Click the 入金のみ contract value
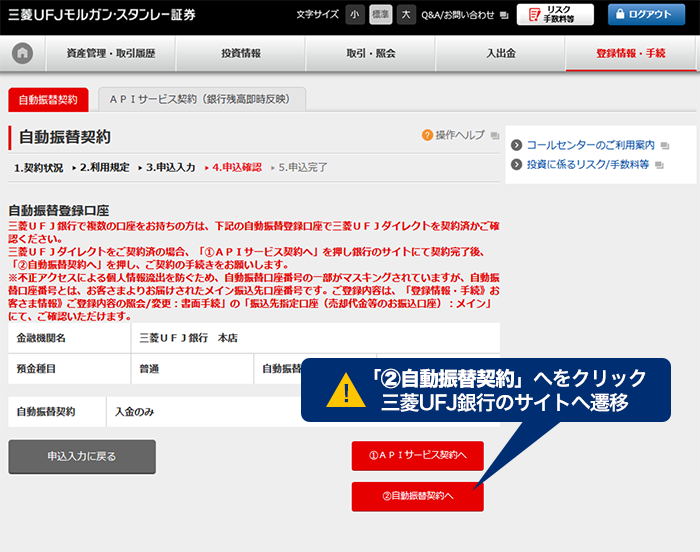This screenshot has height=552, width=700. tap(134, 412)
